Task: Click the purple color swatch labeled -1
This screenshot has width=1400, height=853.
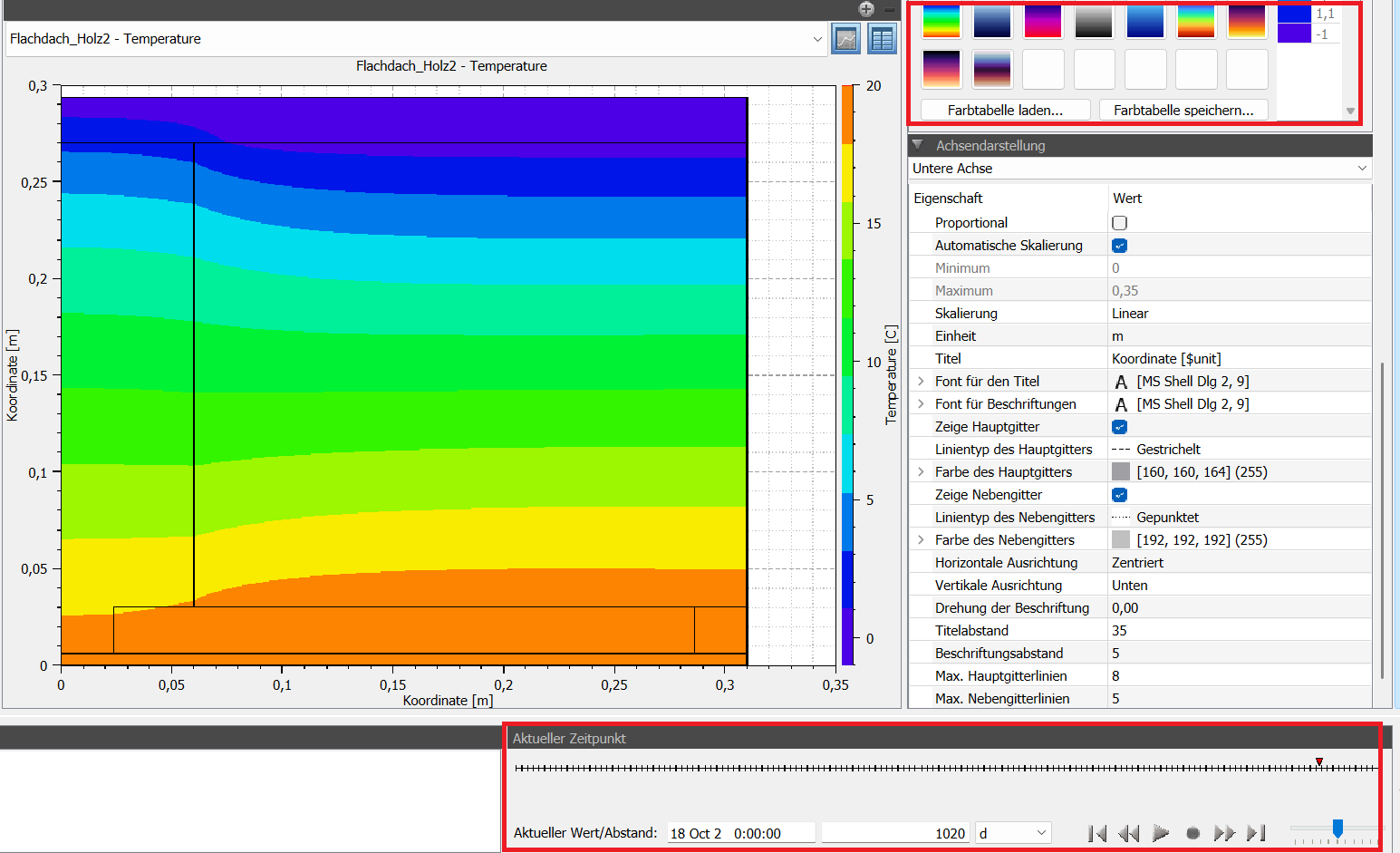Action: (x=1294, y=34)
